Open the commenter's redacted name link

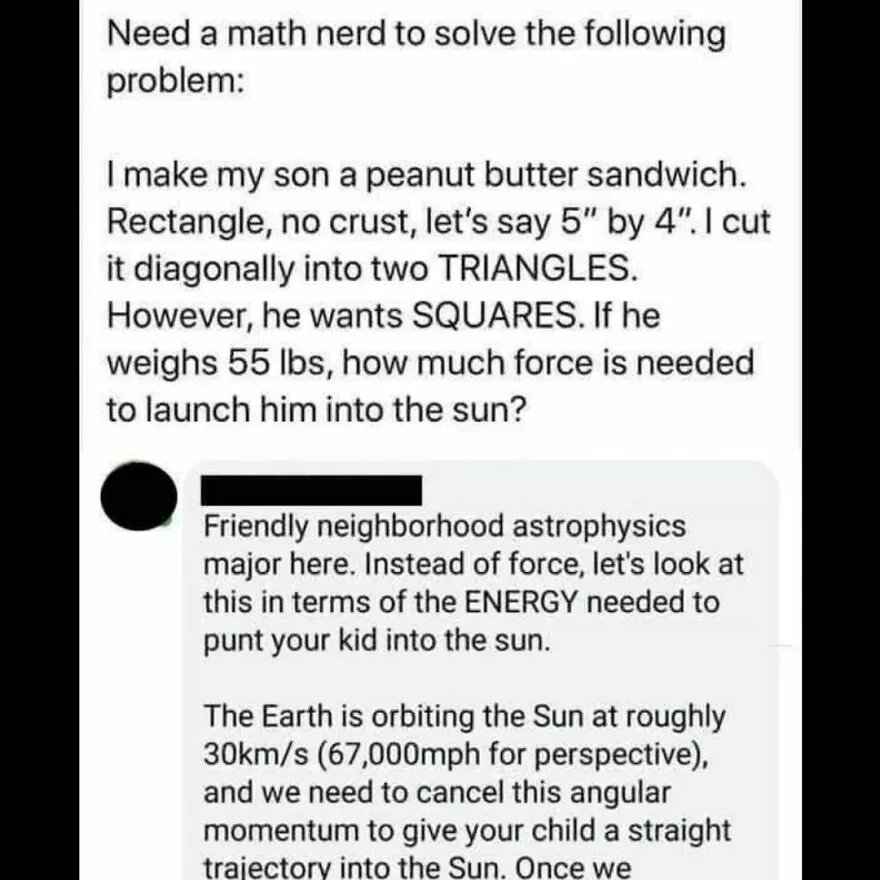(x=311, y=490)
